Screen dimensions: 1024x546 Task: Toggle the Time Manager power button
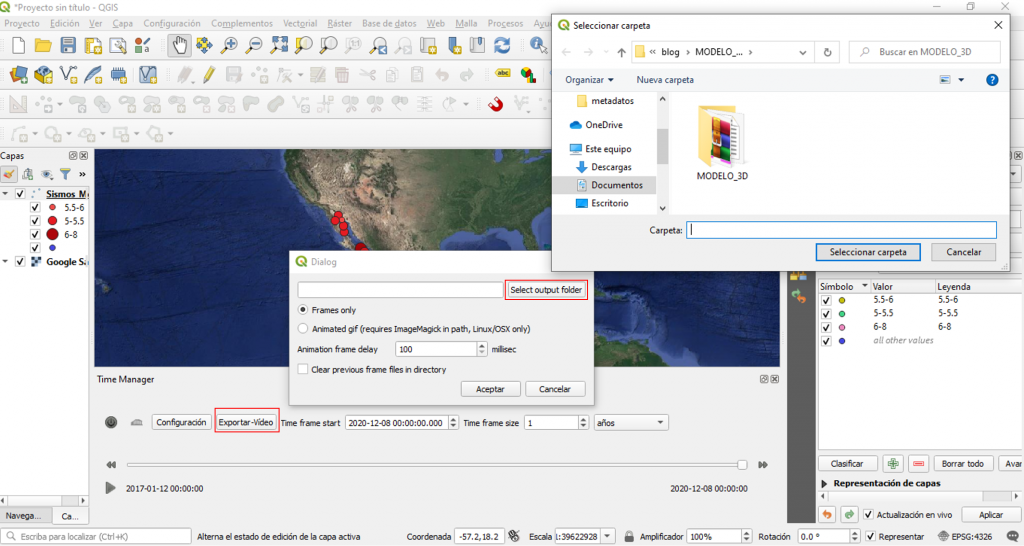click(x=111, y=423)
